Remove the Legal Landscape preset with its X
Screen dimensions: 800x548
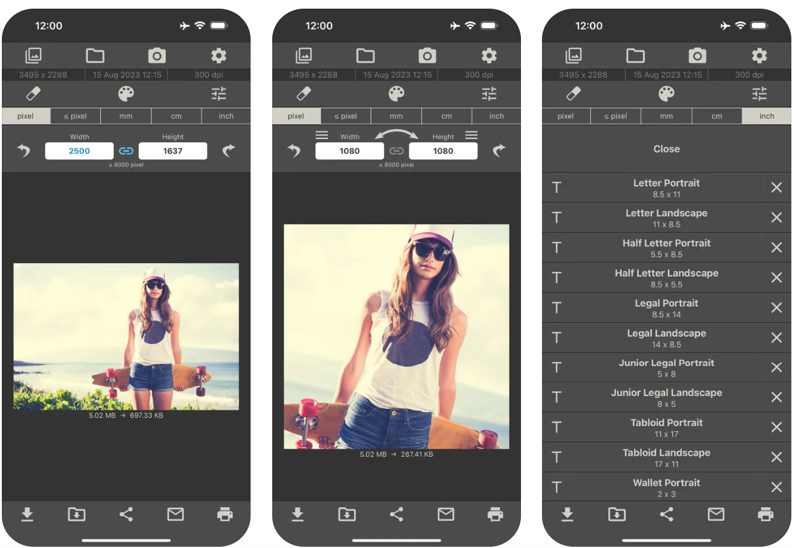pyautogui.click(x=776, y=338)
